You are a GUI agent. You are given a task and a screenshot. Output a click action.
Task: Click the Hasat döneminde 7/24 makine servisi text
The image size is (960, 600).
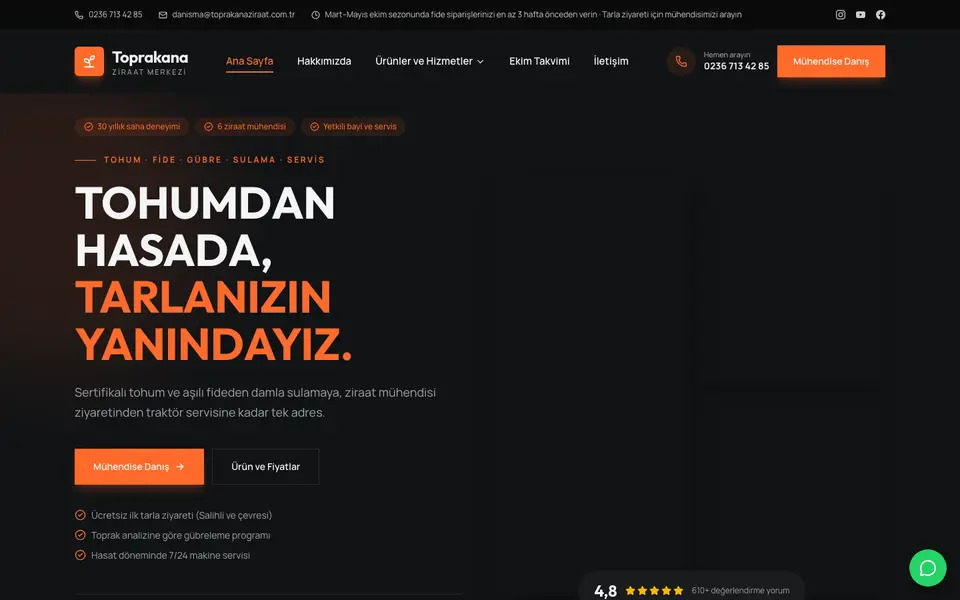tap(170, 555)
